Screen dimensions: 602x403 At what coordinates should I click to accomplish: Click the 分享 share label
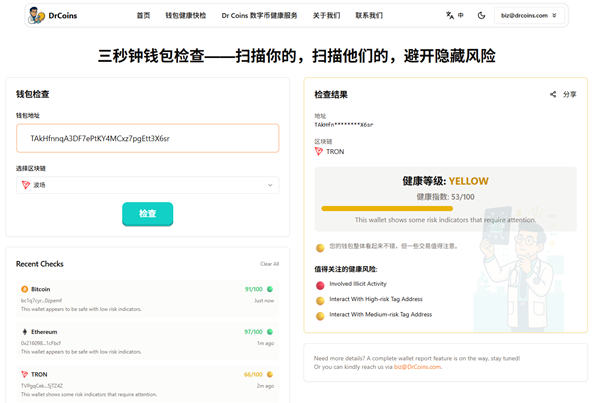pos(570,94)
